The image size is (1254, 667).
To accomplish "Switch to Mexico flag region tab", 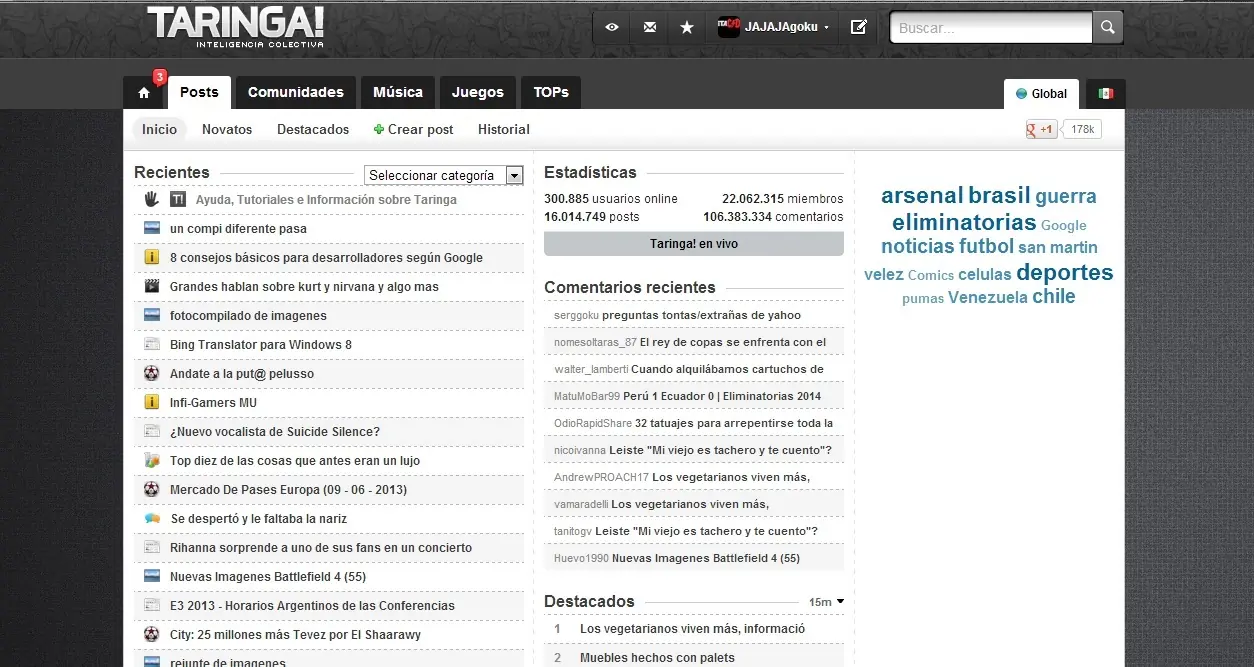I will (1105, 94).
